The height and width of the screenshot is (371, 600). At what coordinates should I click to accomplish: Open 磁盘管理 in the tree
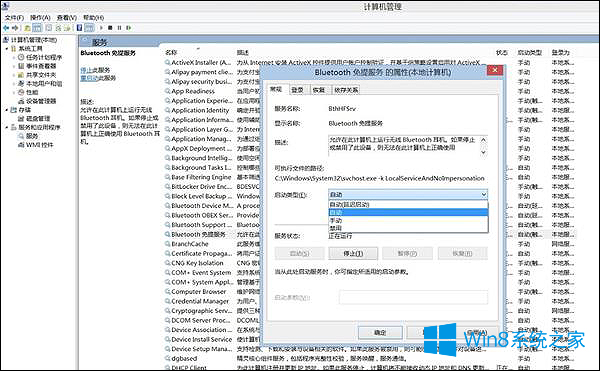point(38,119)
